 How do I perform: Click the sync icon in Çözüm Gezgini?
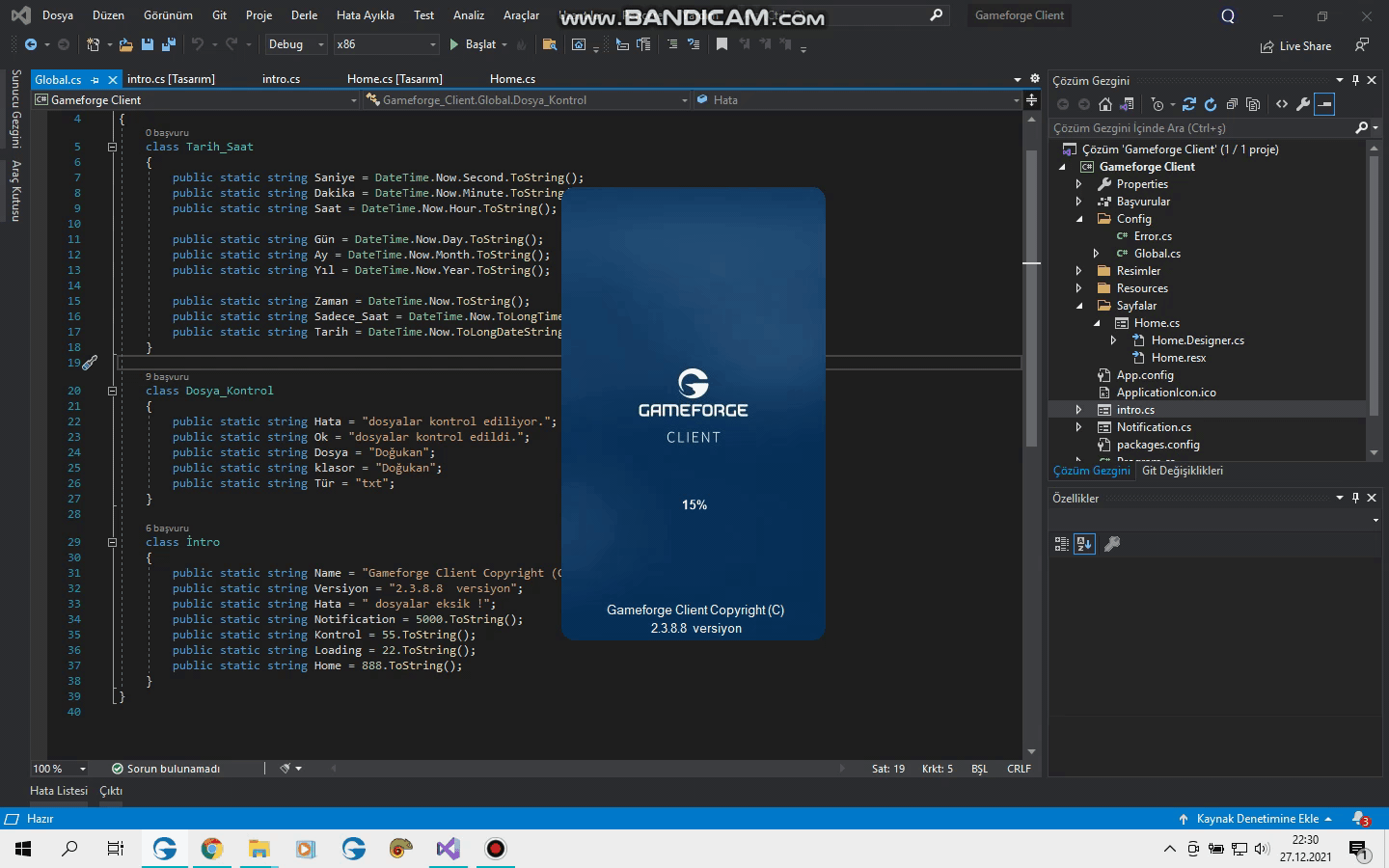[1189, 104]
